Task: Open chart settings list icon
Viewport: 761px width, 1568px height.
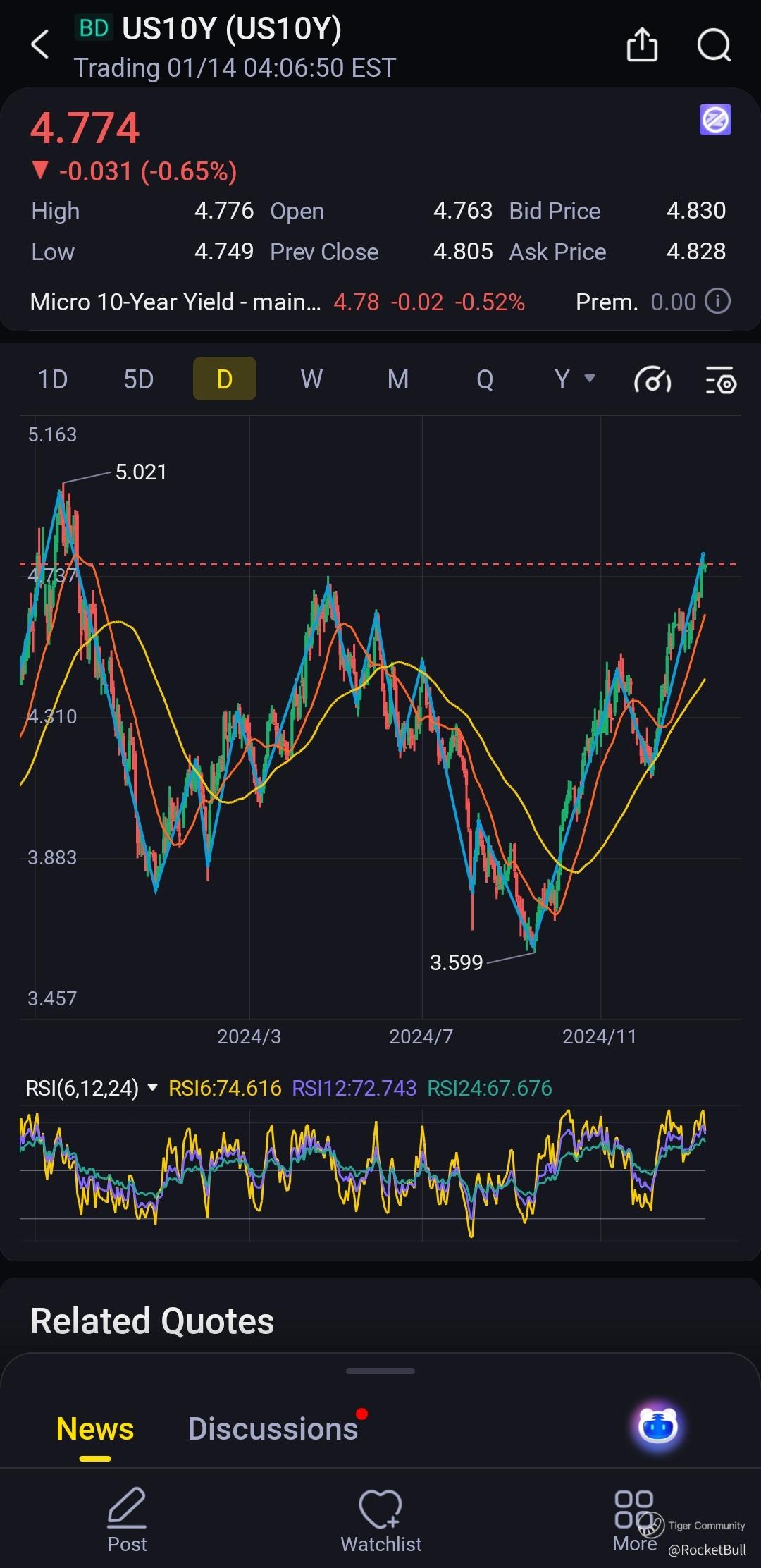Action: point(721,380)
